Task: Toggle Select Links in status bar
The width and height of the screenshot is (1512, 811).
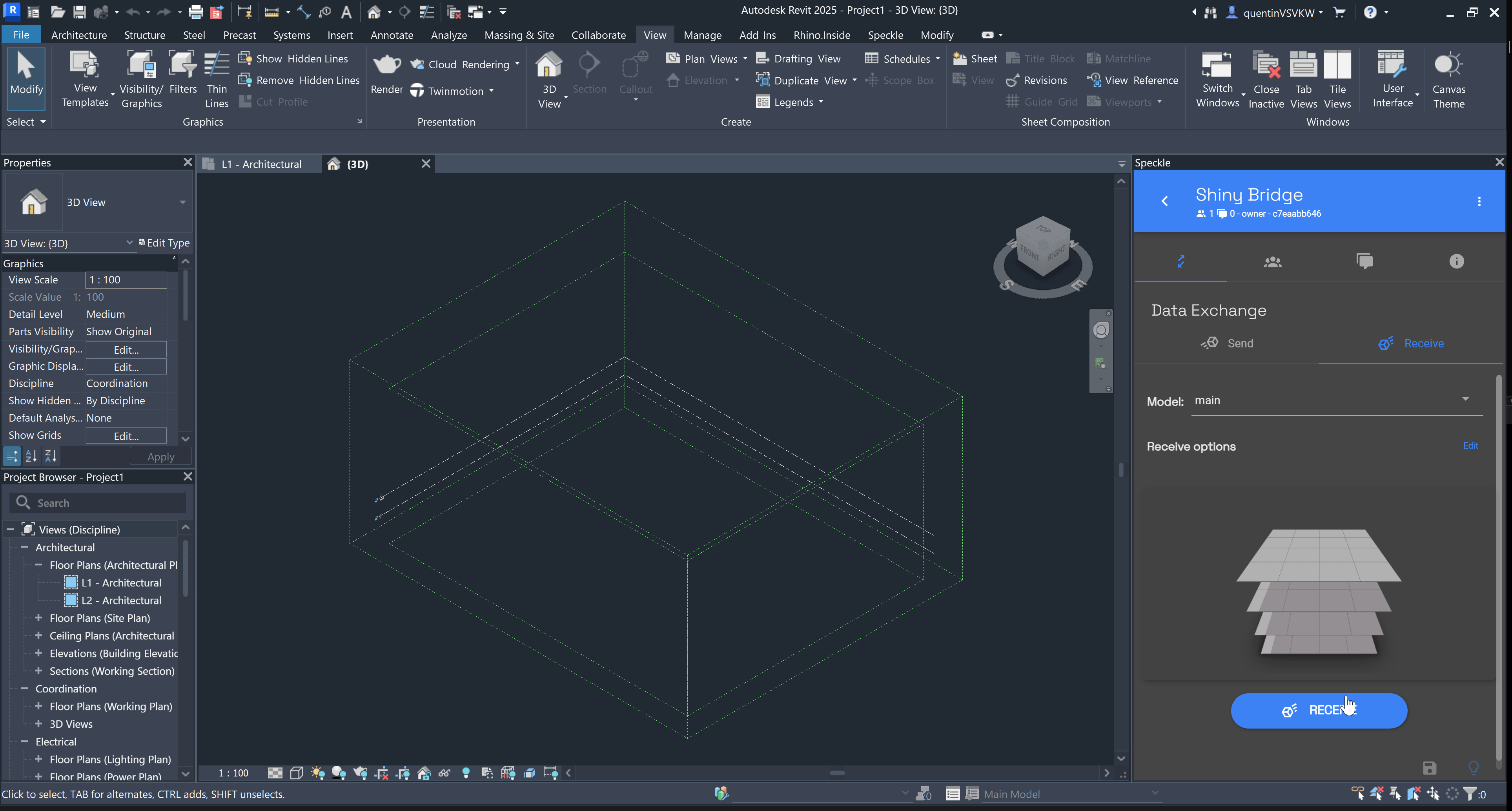Action: coord(1358,794)
